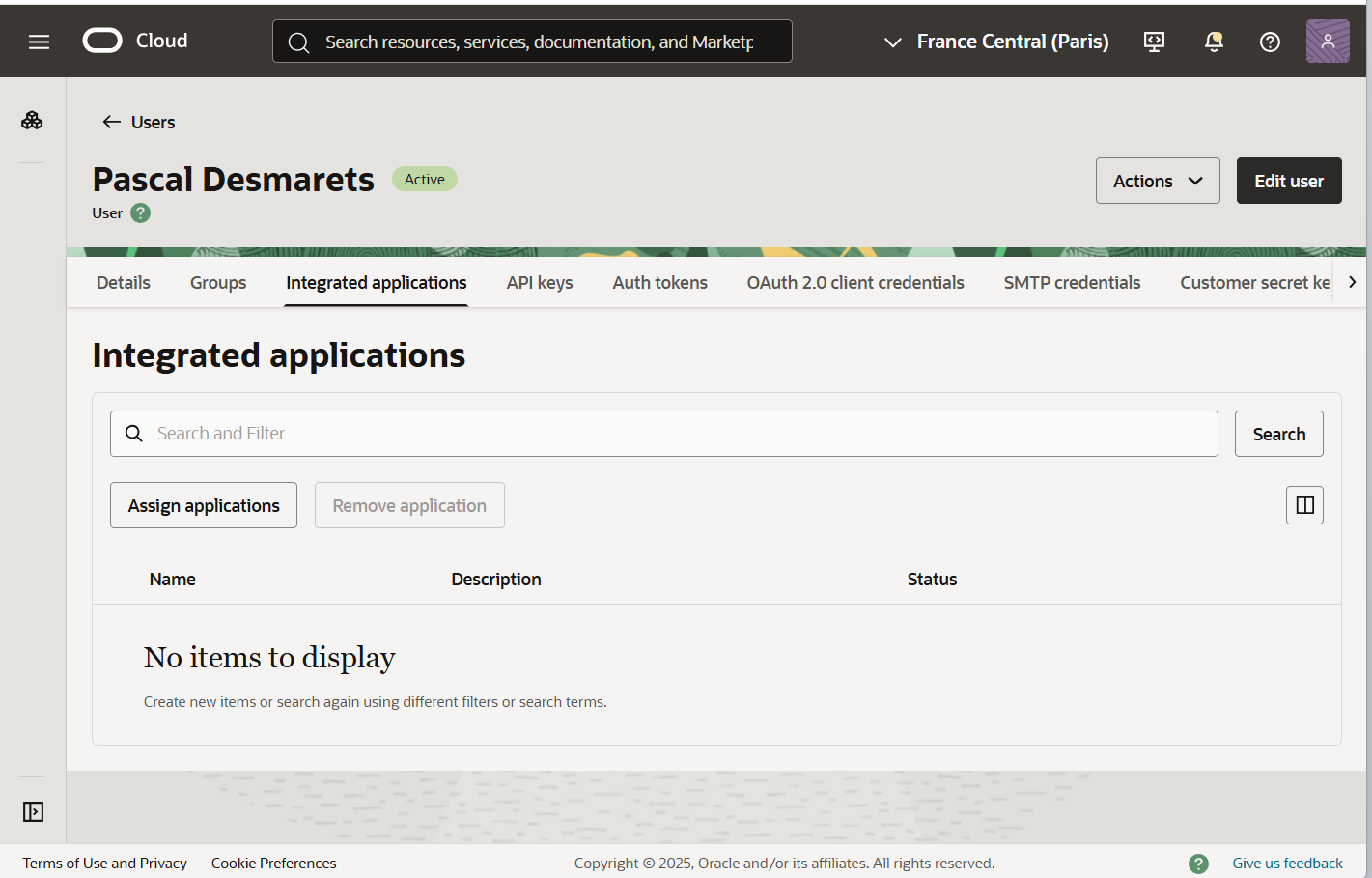This screenshot has width=1372, height=878.
Task: Click the help icon near Give us feedback
Action: 1198,863
